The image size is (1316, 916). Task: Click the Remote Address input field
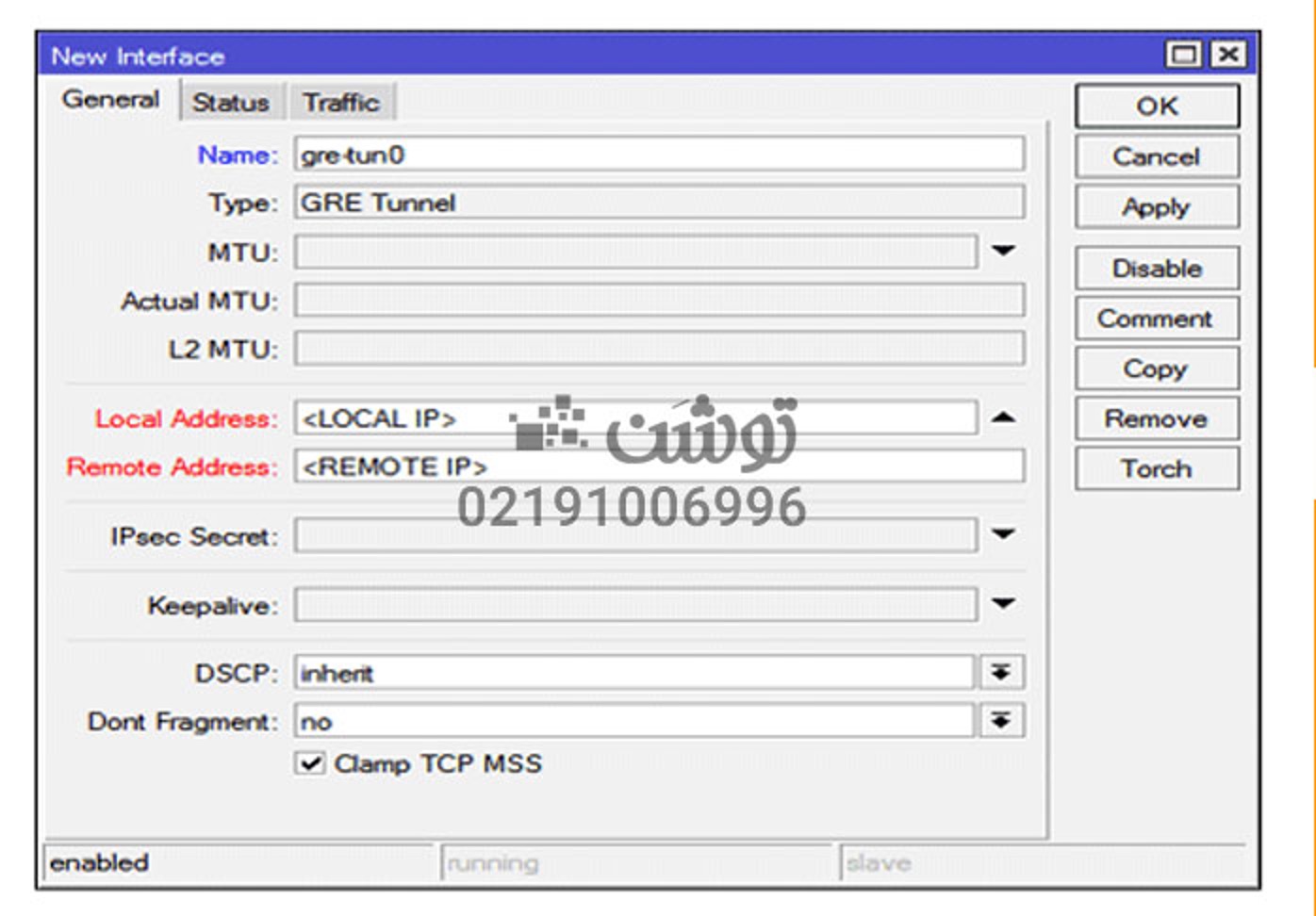pyautogui.click(x=658, y=466)
